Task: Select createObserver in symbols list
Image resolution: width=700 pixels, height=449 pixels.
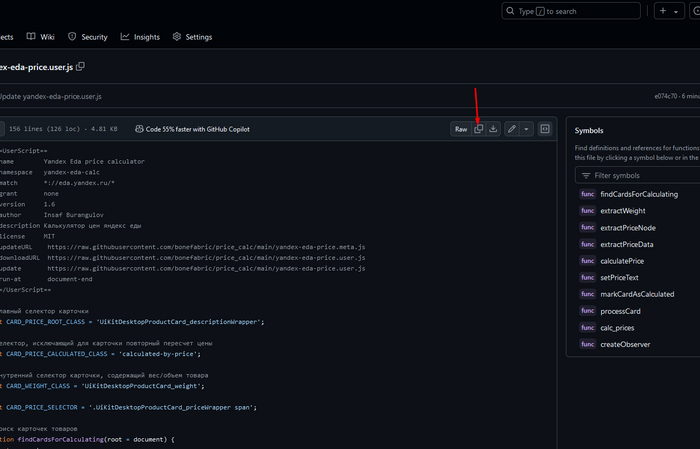Action: (x=624, y=344)
